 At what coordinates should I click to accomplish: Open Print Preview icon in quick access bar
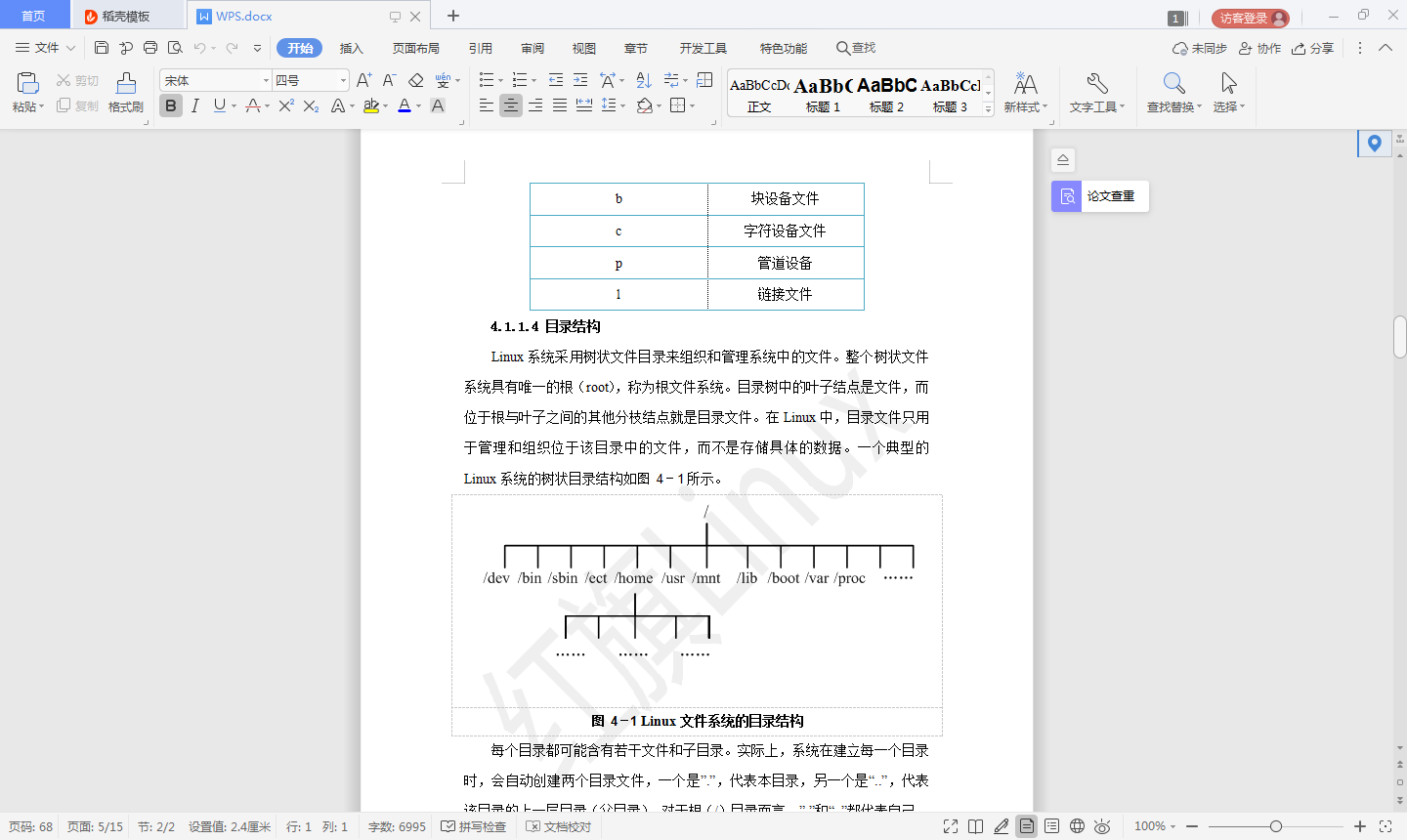pyautogui.click(x=175, y=47)
